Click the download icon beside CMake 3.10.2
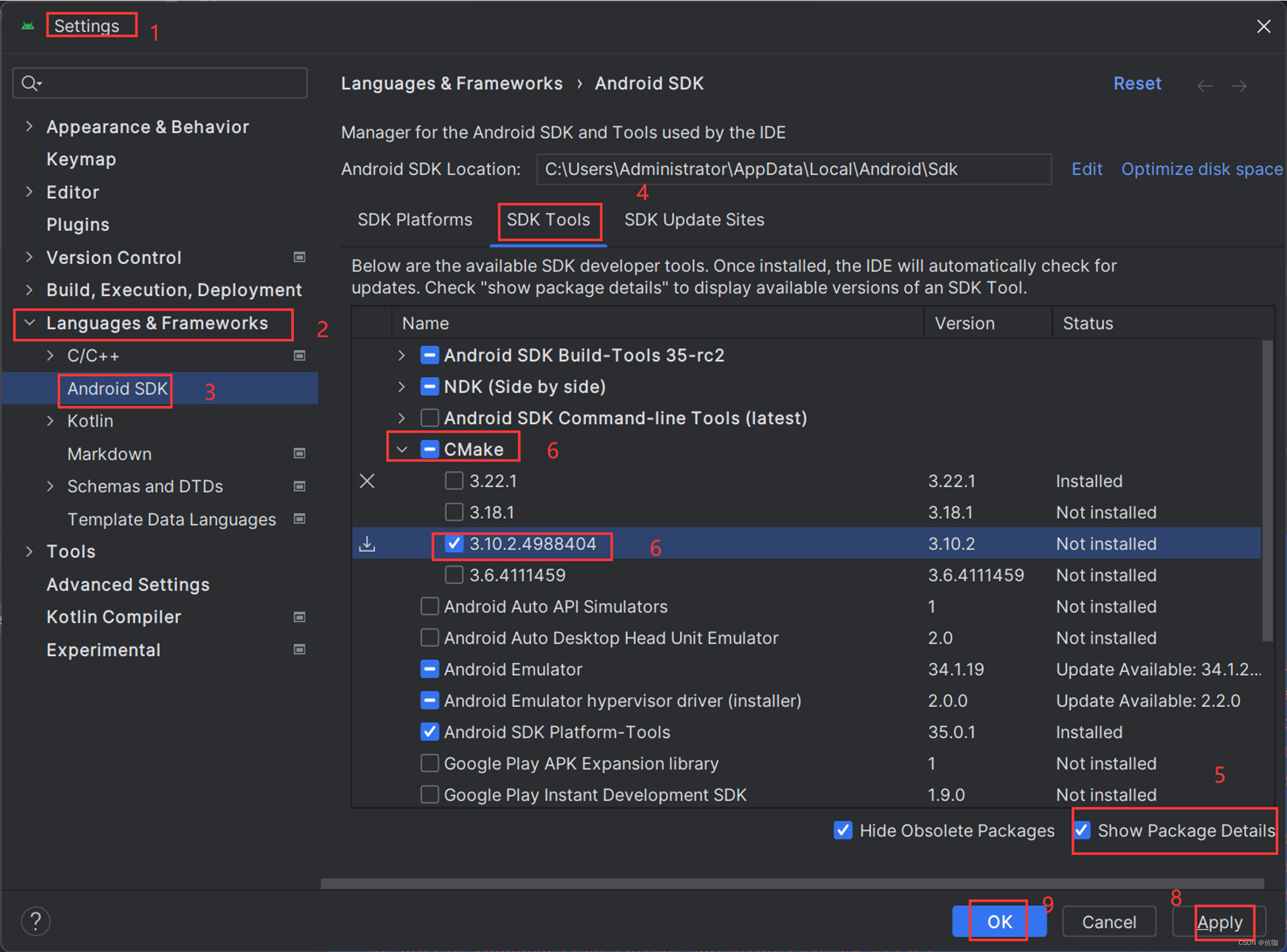 tap(367, 544)
